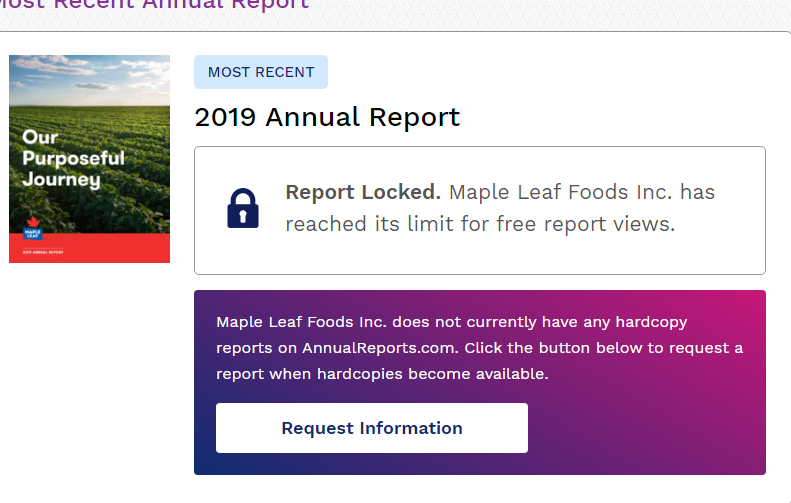Click the Our Purposeful Journey cover title

click(73, 158)
